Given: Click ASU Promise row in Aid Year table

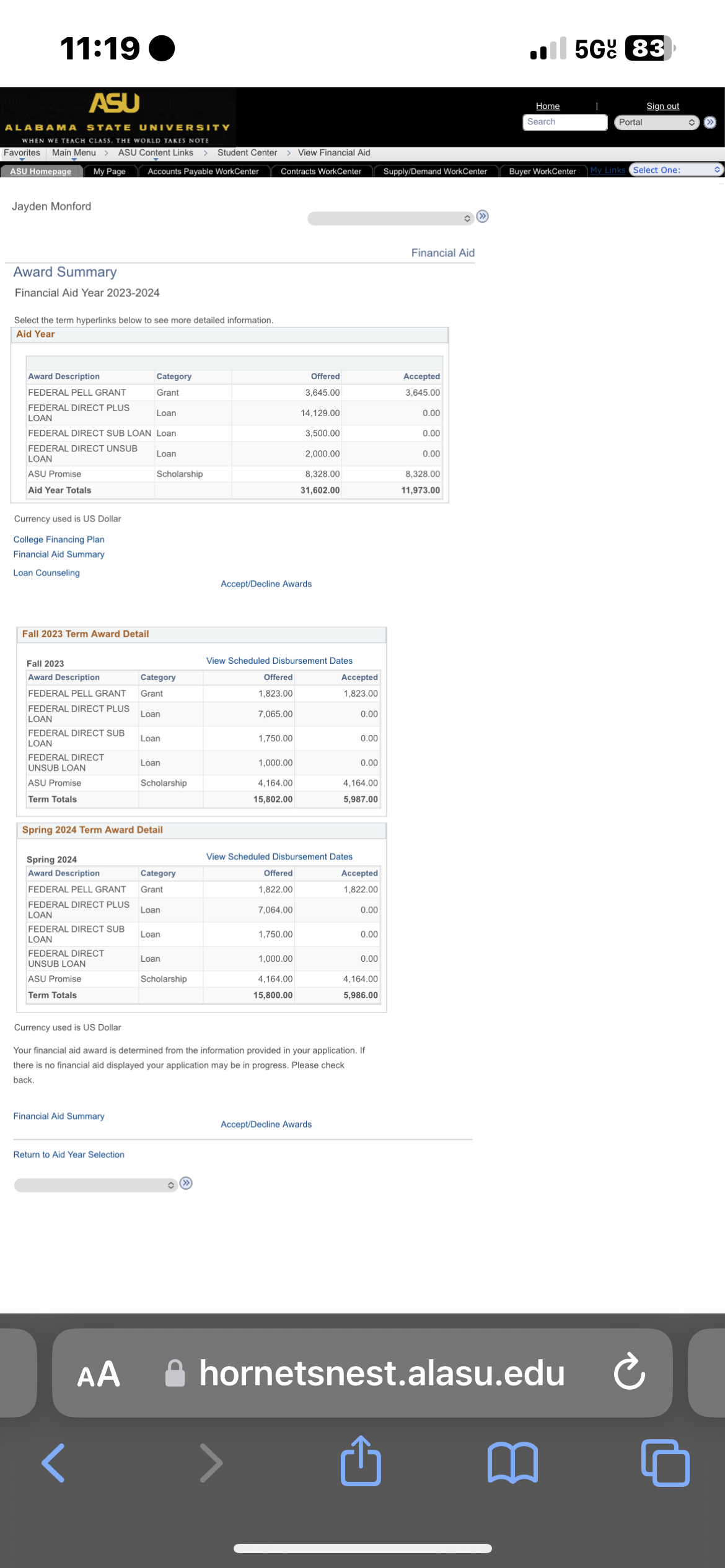Looking at the screenshot, I should click(x=234, y=474).
